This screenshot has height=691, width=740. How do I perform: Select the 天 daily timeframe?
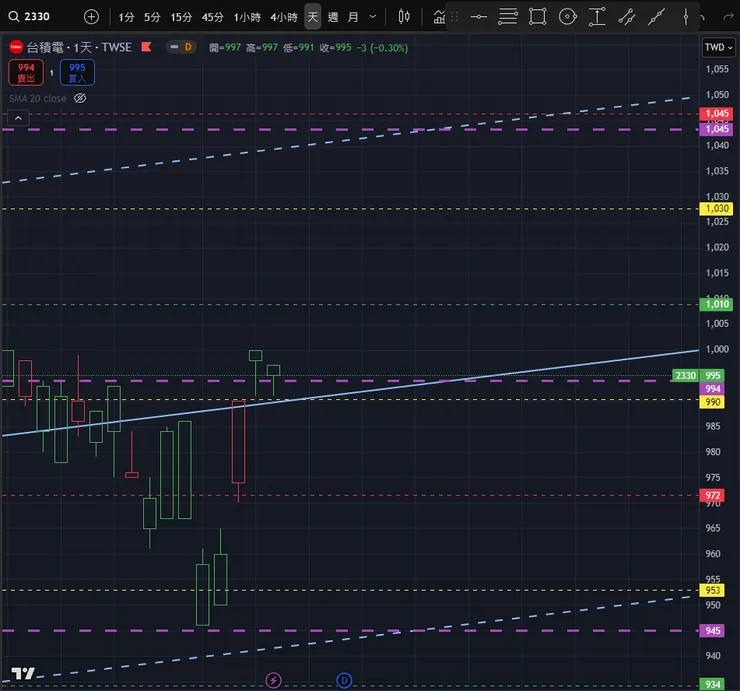coord(312,17)
